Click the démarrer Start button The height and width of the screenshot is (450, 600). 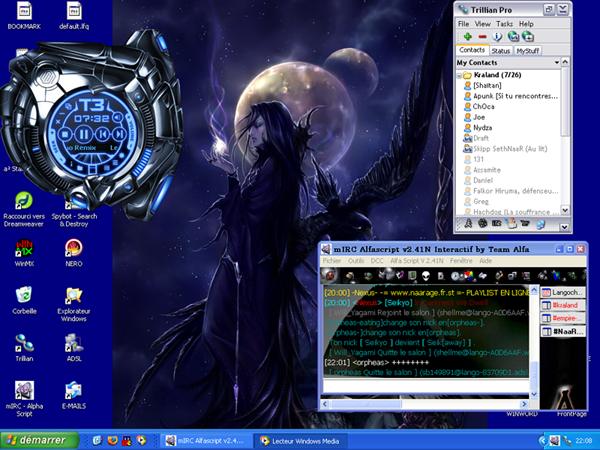[39, 440]
